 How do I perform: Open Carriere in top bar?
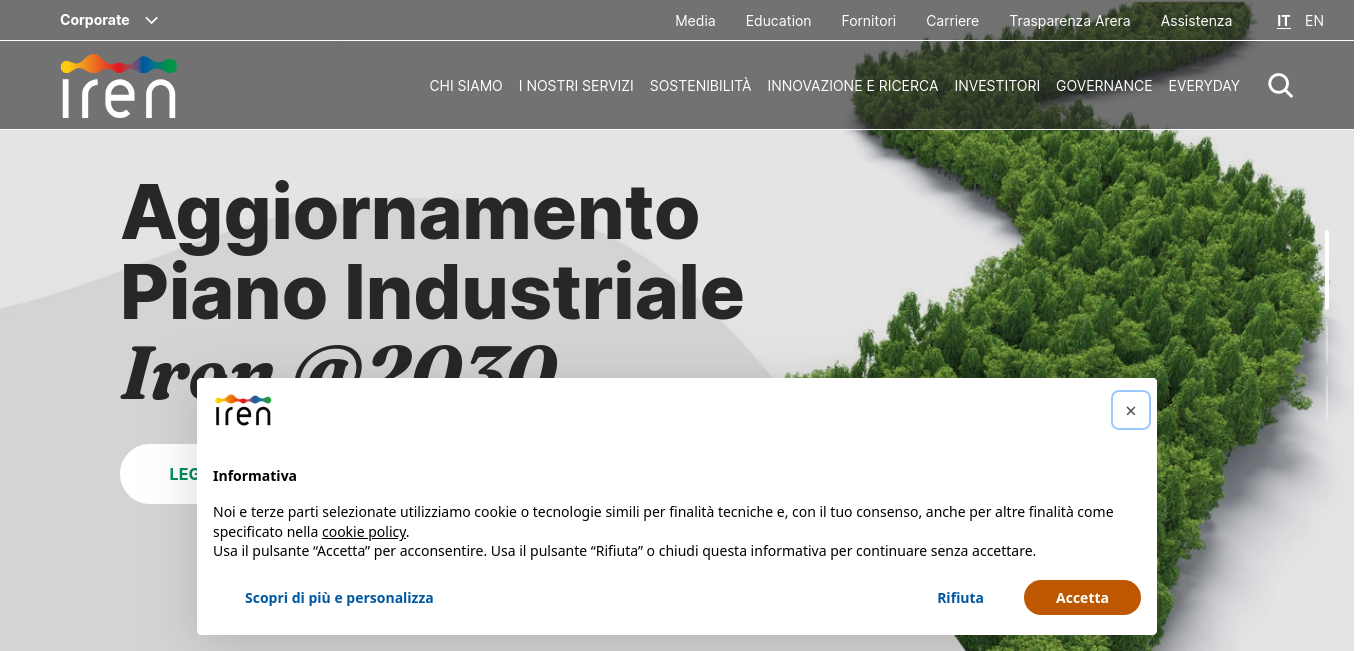pyautogui.click(x=952, y=20)
